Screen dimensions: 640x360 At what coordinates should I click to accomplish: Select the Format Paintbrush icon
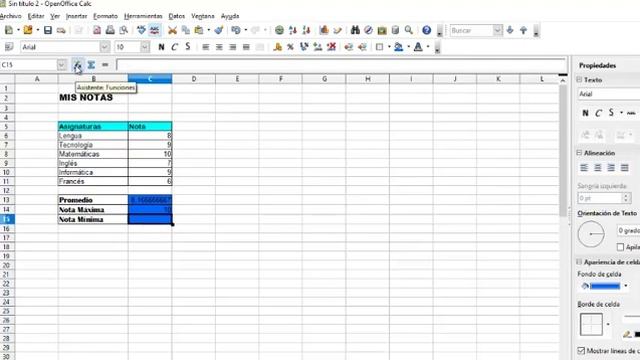pos(219,30)
